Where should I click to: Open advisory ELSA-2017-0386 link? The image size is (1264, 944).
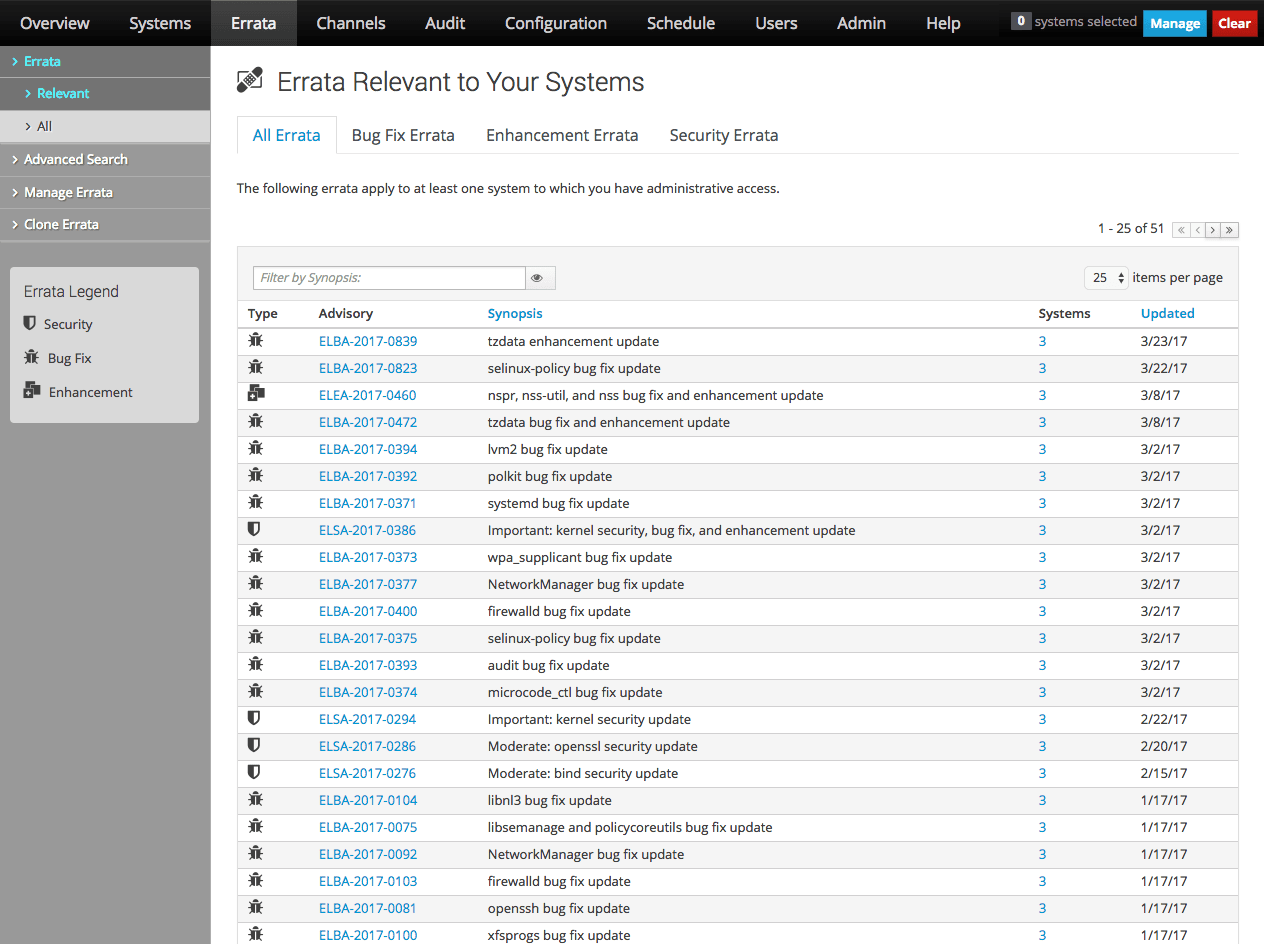point(367,530)
